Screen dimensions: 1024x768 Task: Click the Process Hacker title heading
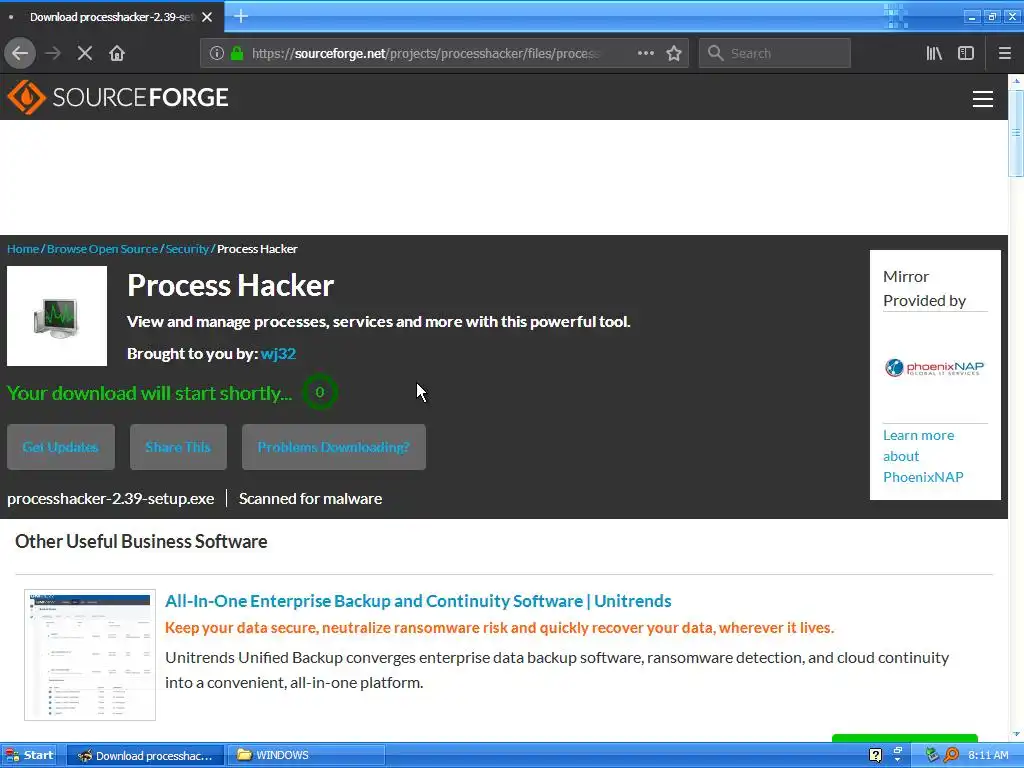(x=231, y=285)
